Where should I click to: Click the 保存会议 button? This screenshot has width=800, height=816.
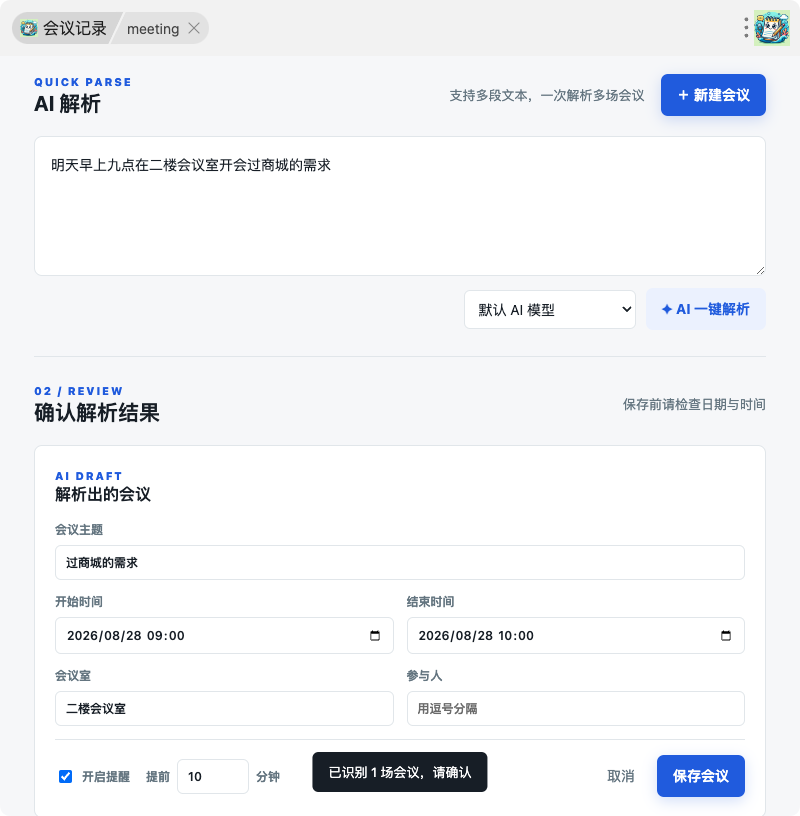701,776
